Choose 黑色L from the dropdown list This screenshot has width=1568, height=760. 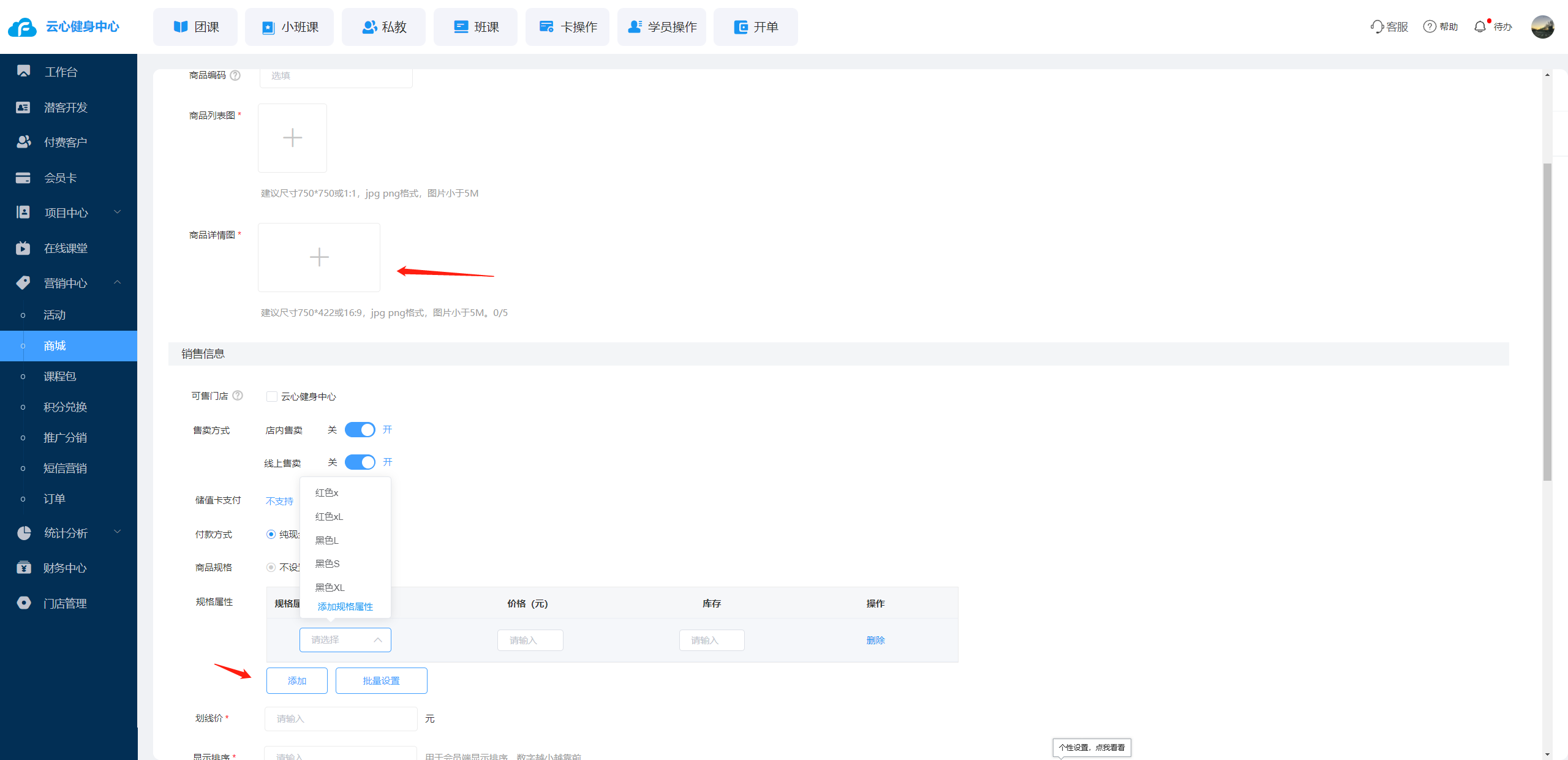click(326, 540)
